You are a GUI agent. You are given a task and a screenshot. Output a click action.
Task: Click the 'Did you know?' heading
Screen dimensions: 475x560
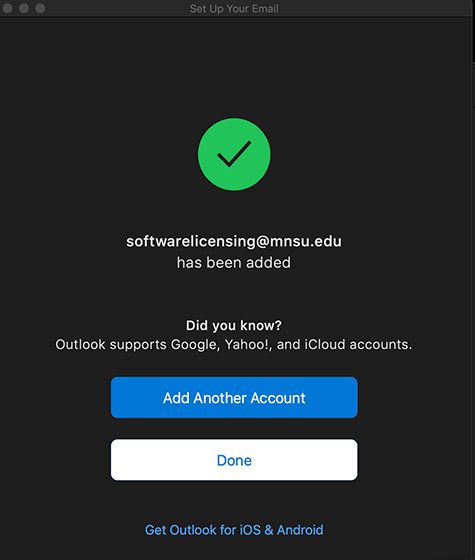click(234, 325)
